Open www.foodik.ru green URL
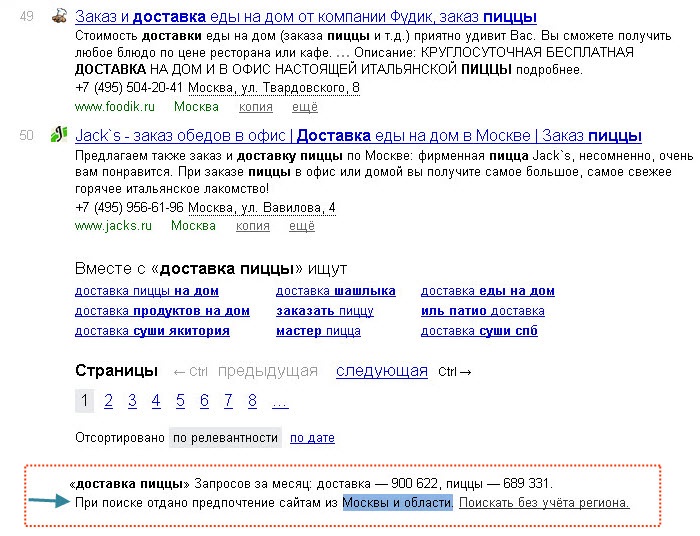The height and width of the screenshot is (536, 700). (x=115, y=107)
